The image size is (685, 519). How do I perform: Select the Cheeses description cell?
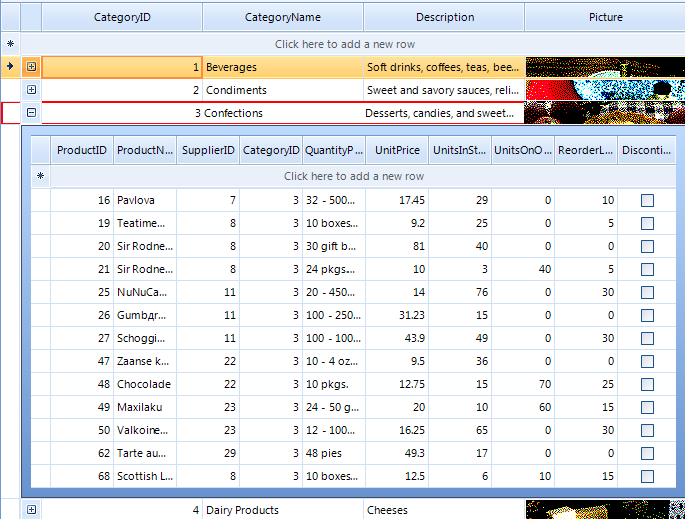click(x=444, y=509)
